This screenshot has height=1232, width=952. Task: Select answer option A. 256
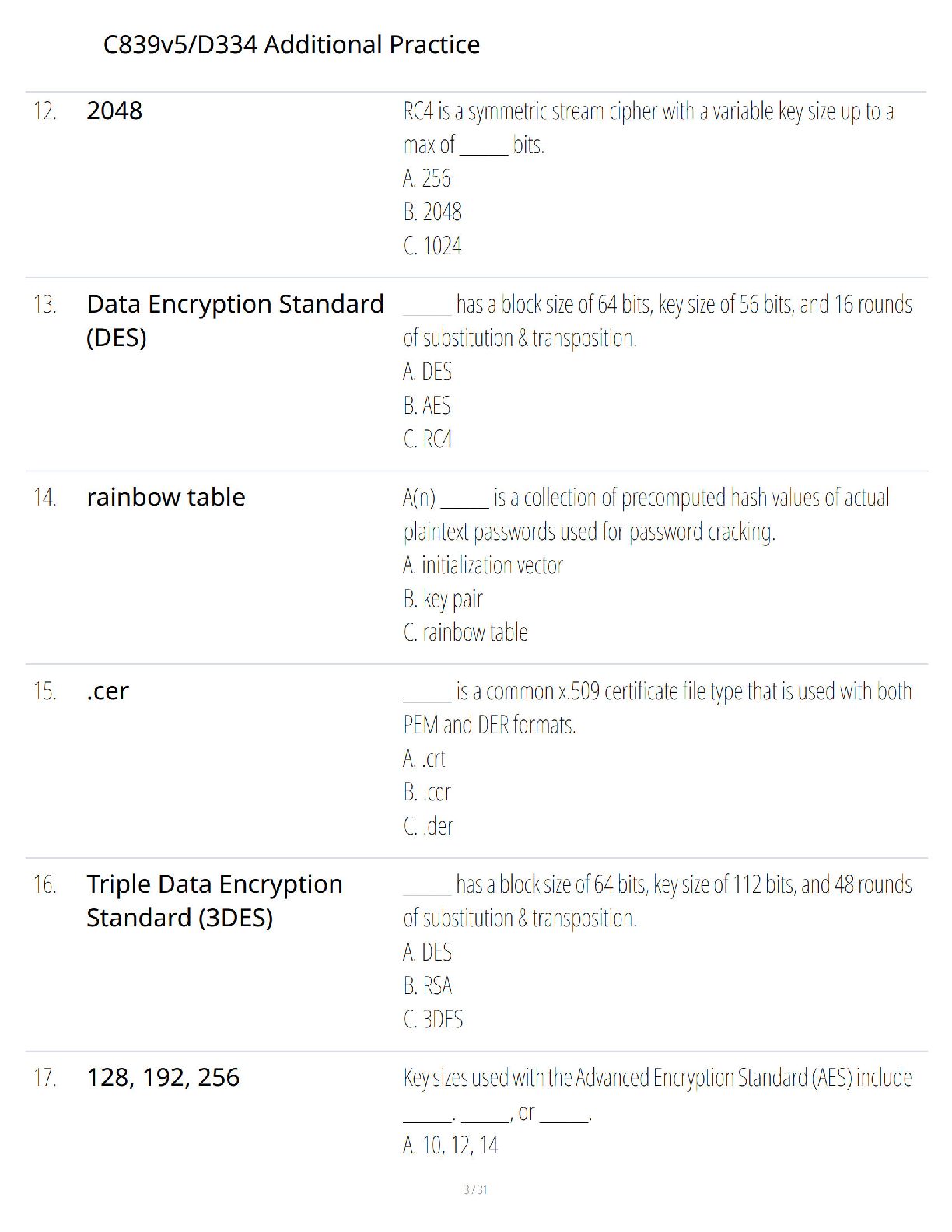pos(427,178)
